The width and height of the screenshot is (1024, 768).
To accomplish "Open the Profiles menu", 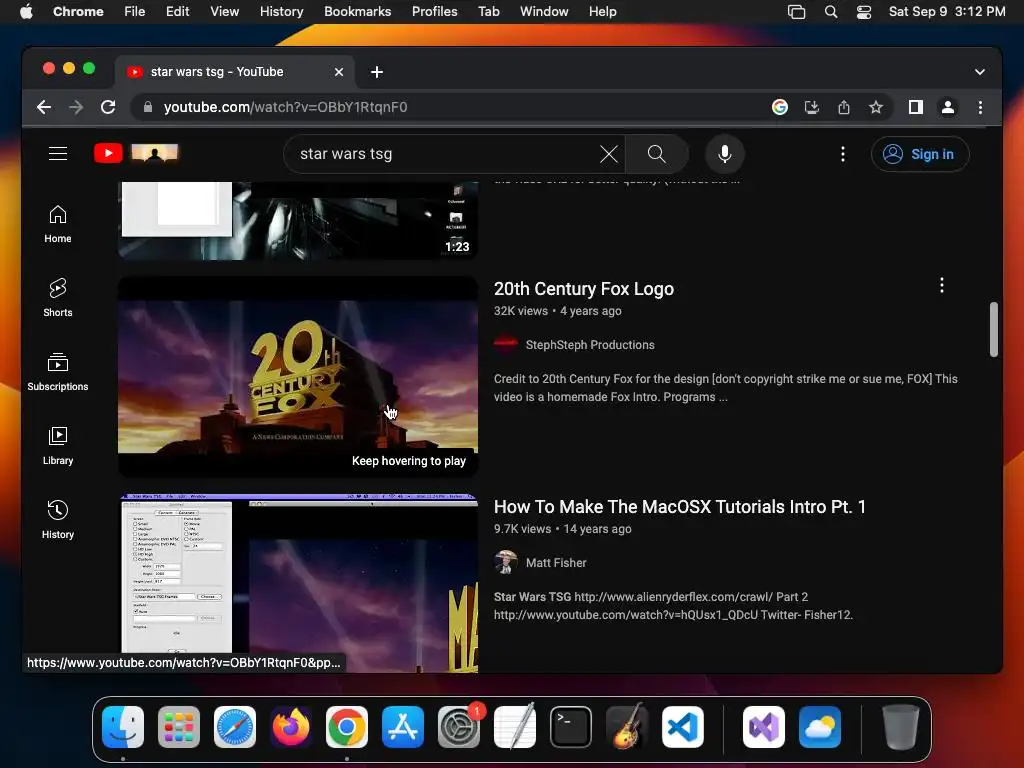I will pos(434,12).
